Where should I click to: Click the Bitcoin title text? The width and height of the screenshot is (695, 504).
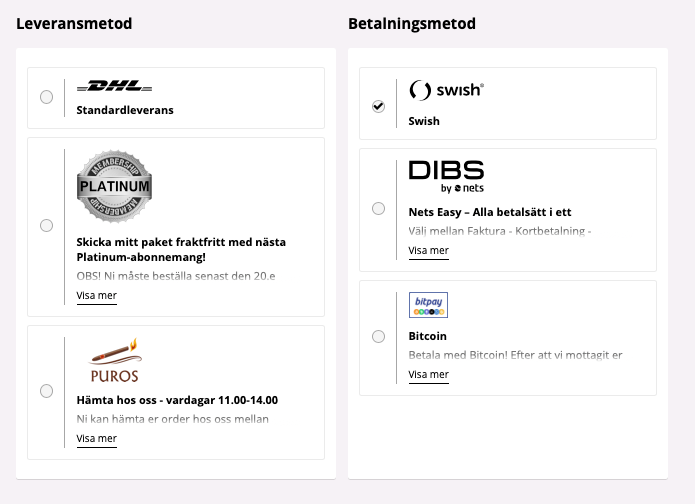(x=428, y=336)
